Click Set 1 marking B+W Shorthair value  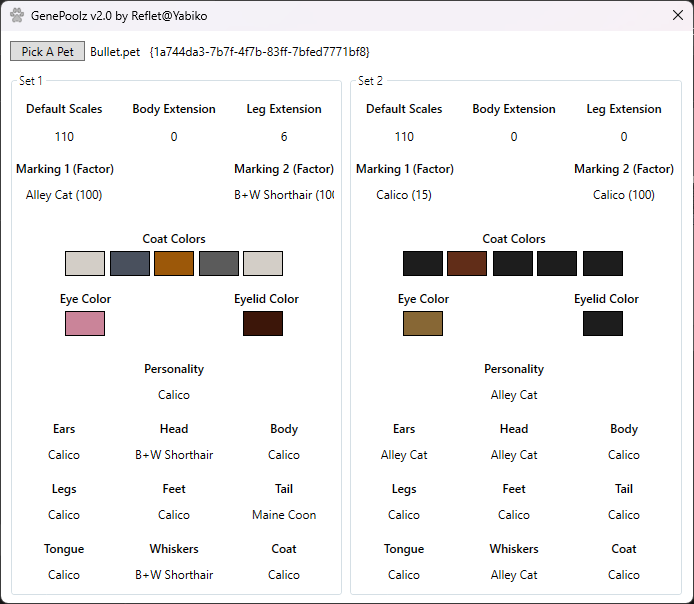284,195
